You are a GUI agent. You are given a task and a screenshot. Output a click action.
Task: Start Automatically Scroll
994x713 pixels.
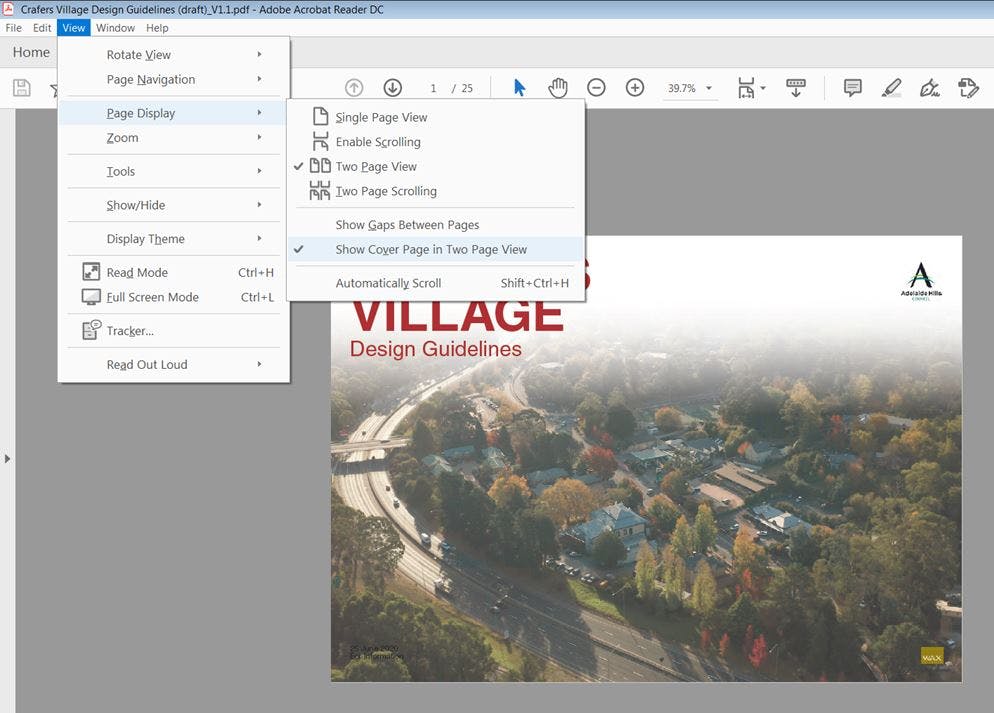tap(388, 283)
